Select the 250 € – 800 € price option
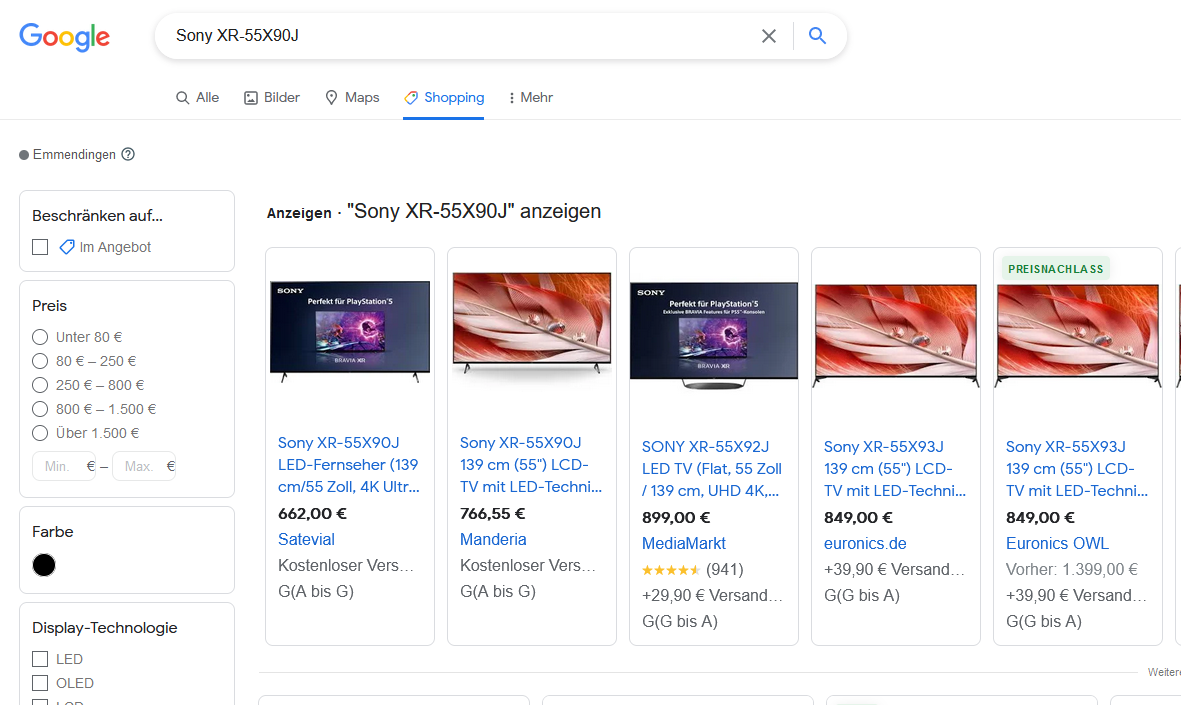This screenshot has height=705, width=1181. tap(40, 385)
